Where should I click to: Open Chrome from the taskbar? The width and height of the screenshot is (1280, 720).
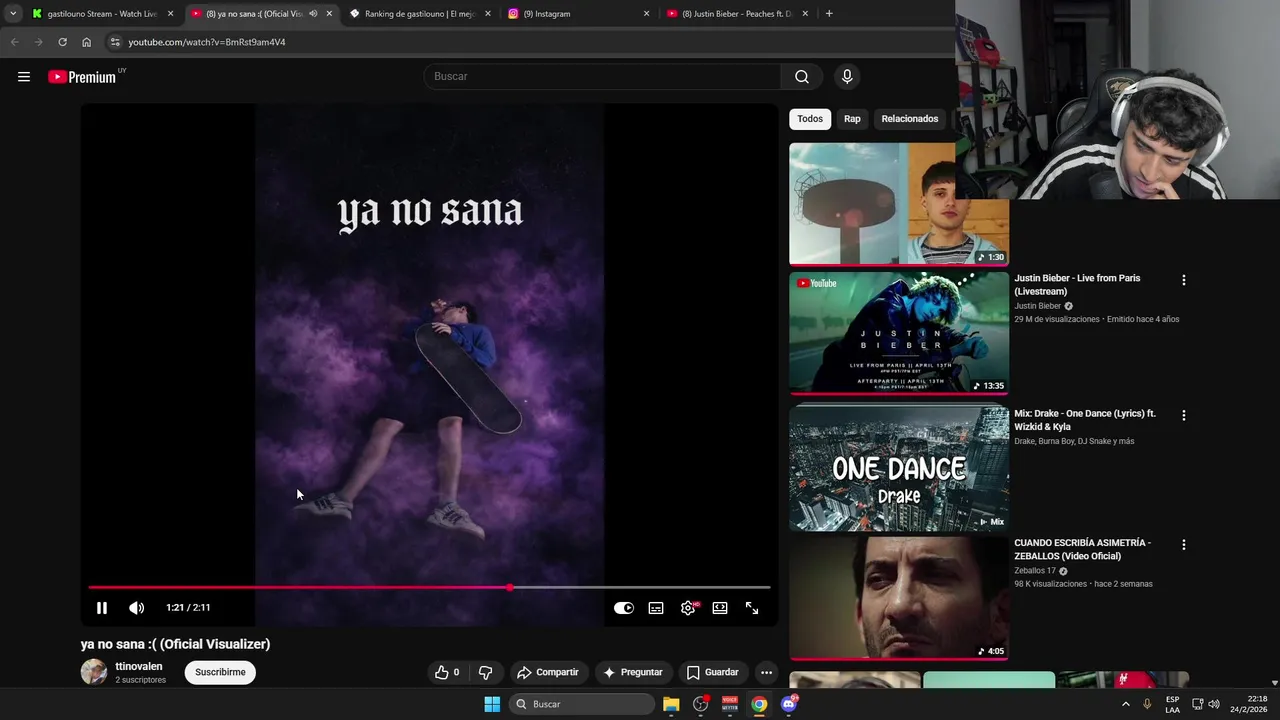click(759, 704)
